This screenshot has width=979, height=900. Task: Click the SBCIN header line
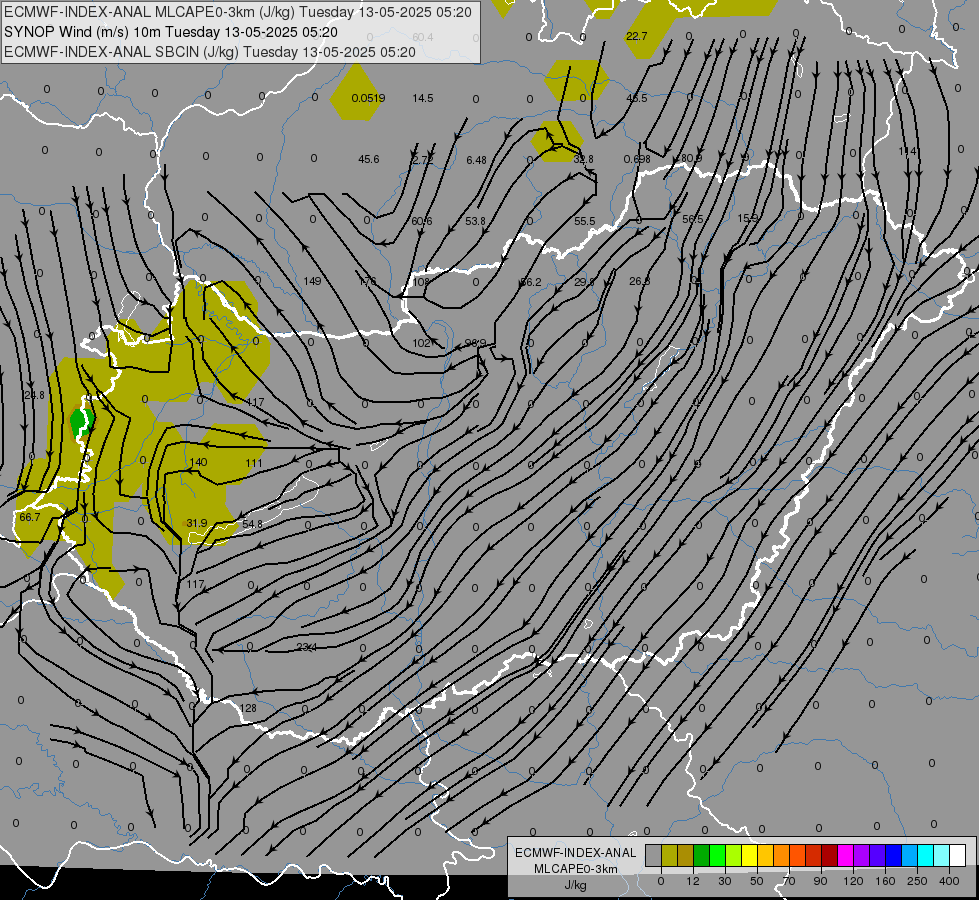pyautogui.click(x=210, y=52)
